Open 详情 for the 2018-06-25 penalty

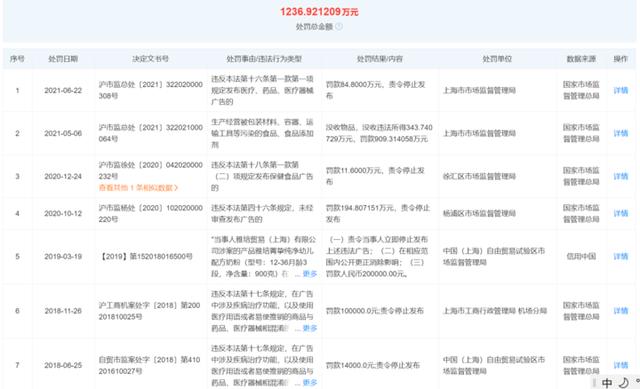click(620, 365)
